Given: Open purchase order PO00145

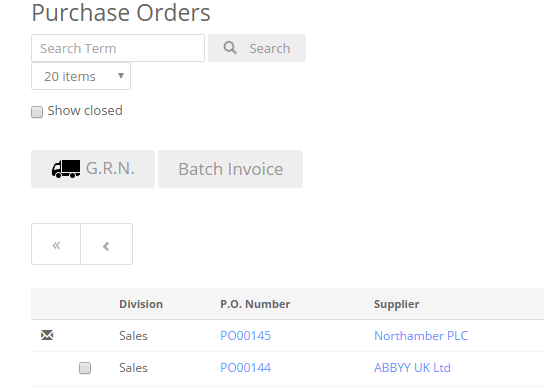Looking at the screenshot, I should pos(245,336).
